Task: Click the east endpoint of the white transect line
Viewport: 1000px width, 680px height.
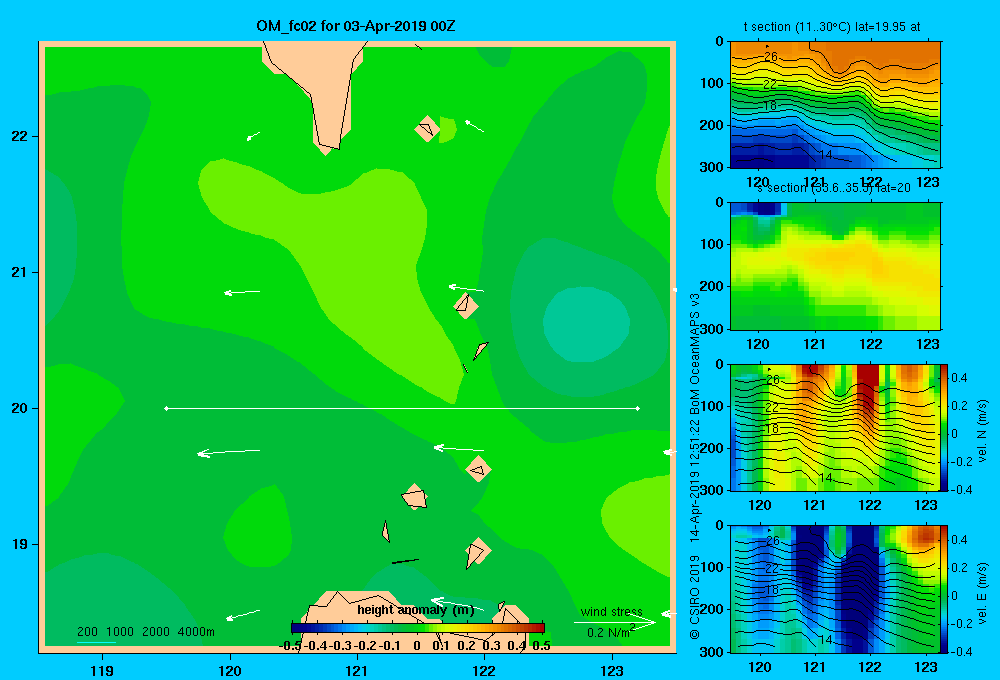Action: pos(638,408)
